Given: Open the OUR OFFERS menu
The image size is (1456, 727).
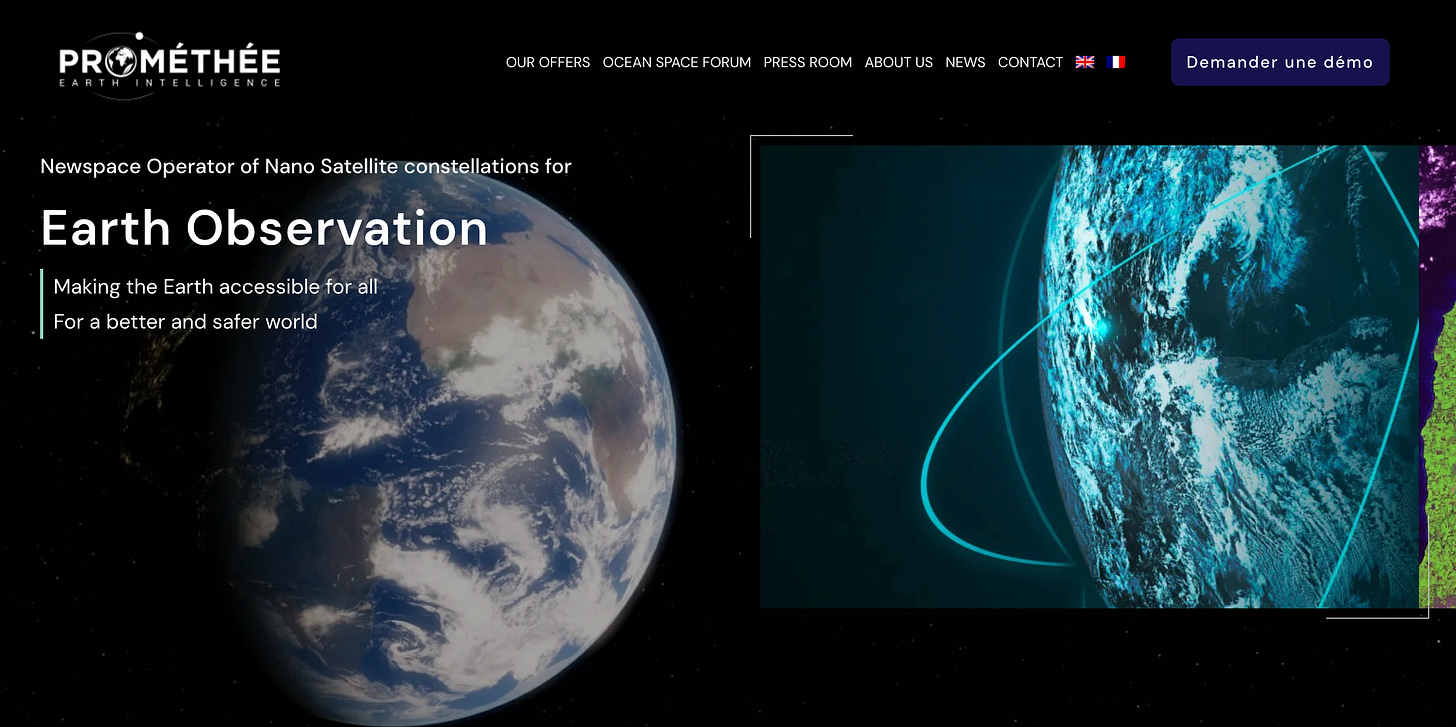Looking at the screenshot, I should [548, 62].
